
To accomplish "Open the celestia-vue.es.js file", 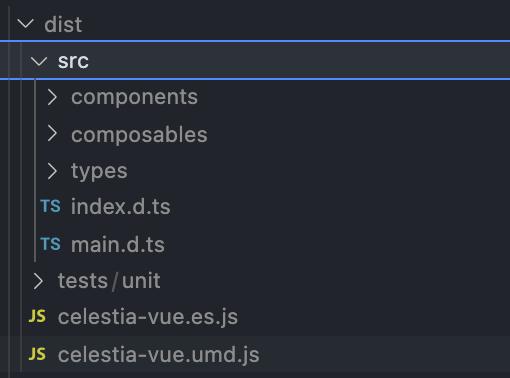I will pyautogui.click(x=148, y=317).
